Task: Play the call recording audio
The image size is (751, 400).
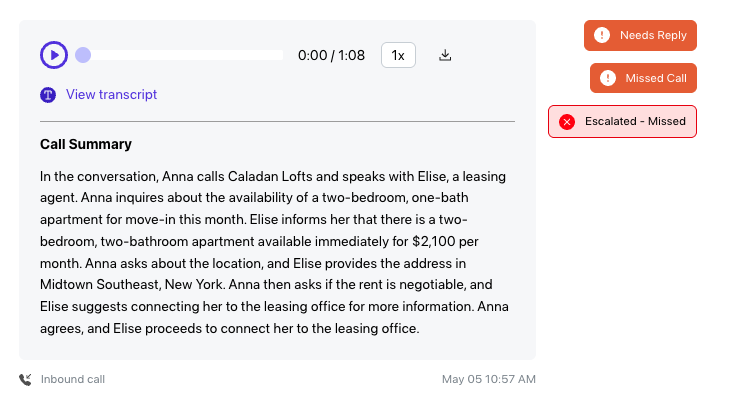Action: [x=54, y=55]
